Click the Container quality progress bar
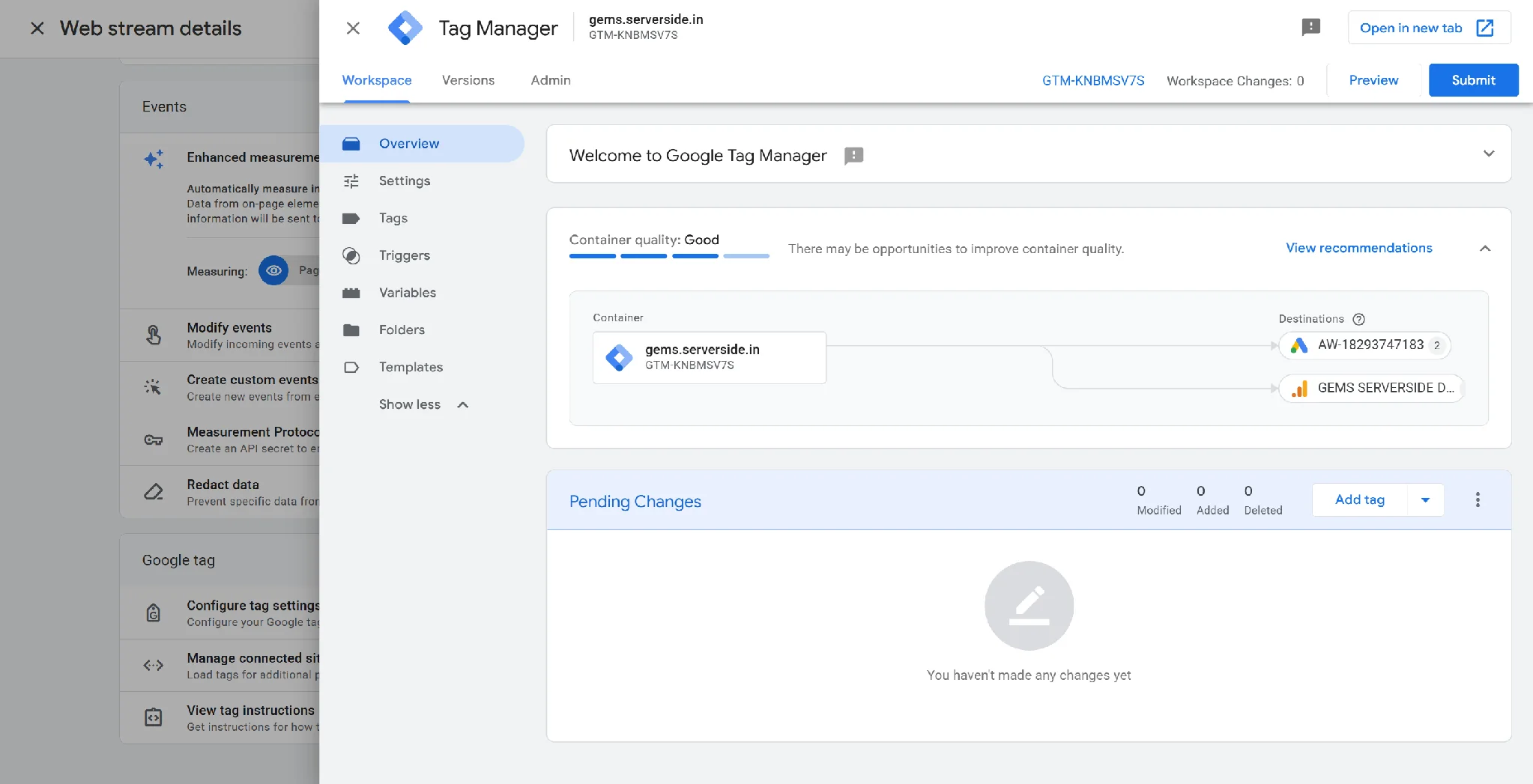Viewport: 1533px width, 784px height. [x=669, y=256]
